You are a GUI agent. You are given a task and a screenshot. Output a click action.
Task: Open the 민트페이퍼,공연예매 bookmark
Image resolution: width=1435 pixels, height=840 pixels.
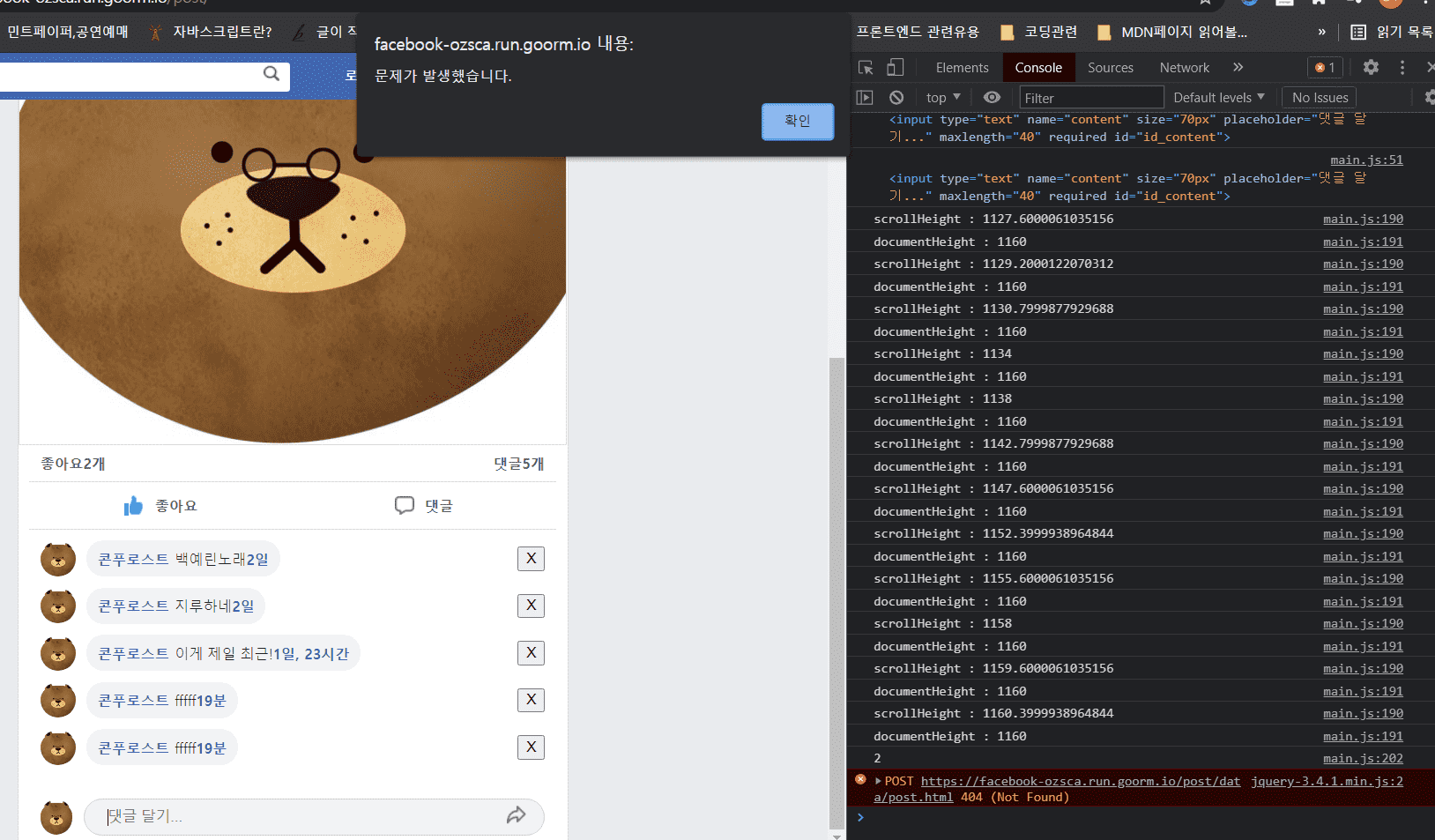(x=68, y=33)
